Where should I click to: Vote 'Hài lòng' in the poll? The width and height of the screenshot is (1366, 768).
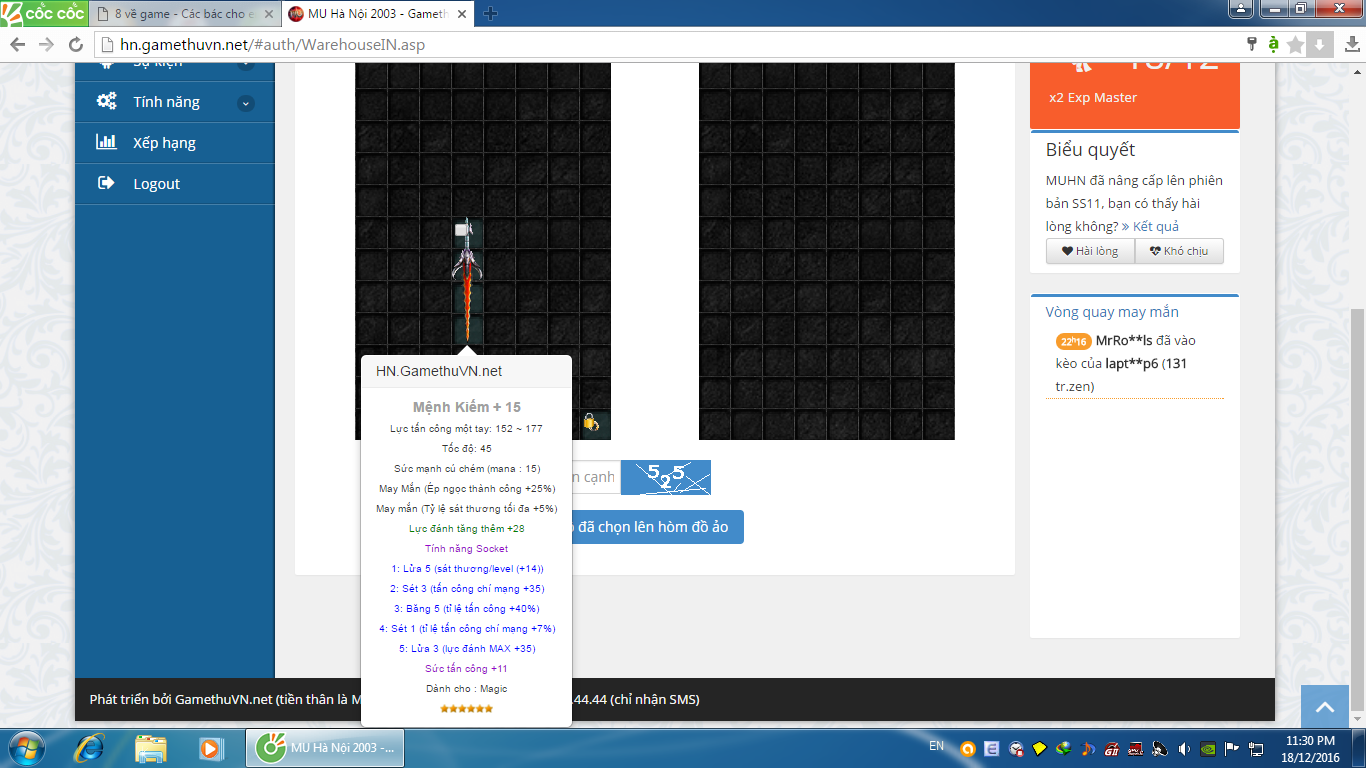click(x=1090, y=251)
